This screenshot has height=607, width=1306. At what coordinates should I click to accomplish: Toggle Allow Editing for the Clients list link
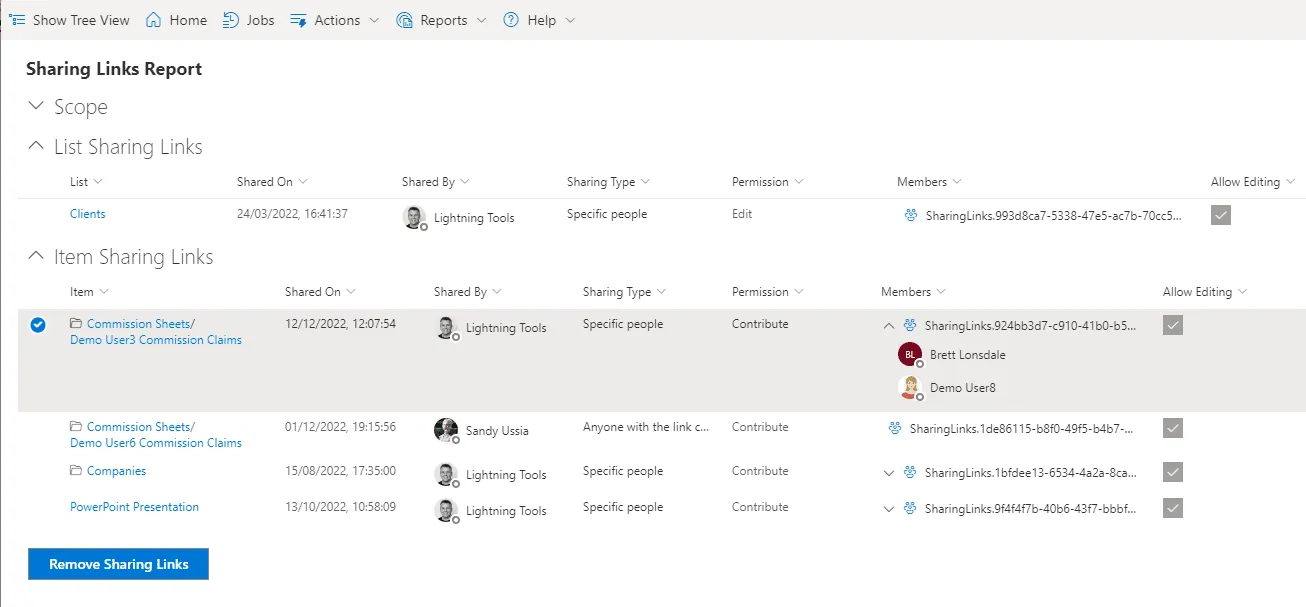tap(1220, 214)
